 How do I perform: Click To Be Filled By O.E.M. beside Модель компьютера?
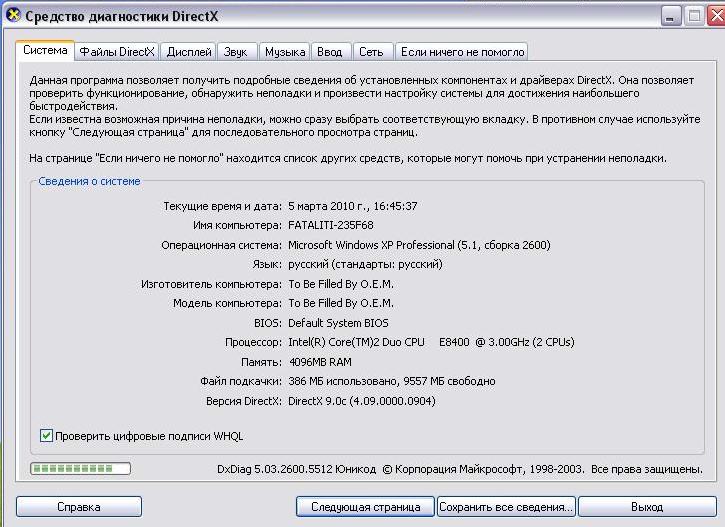(341, 303)
